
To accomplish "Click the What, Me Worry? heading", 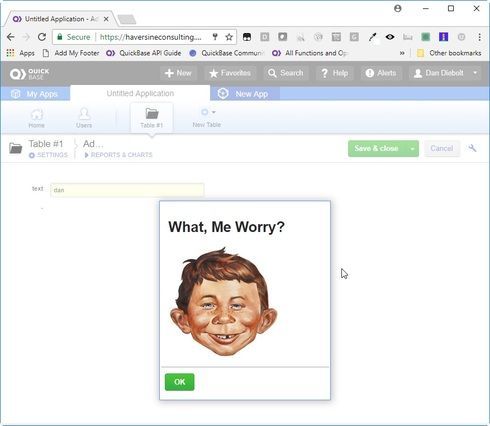I will 226,227.
